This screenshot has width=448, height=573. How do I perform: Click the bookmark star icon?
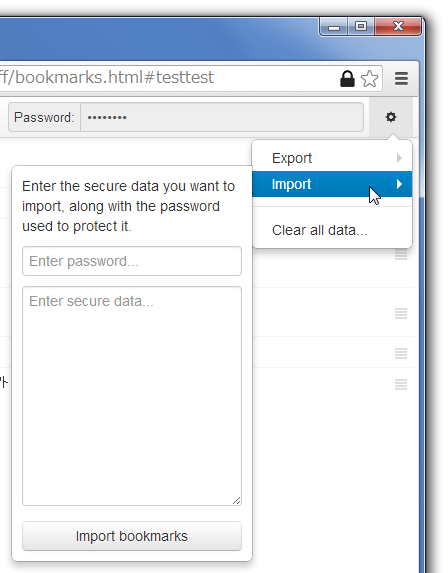[x=369, y=79]
